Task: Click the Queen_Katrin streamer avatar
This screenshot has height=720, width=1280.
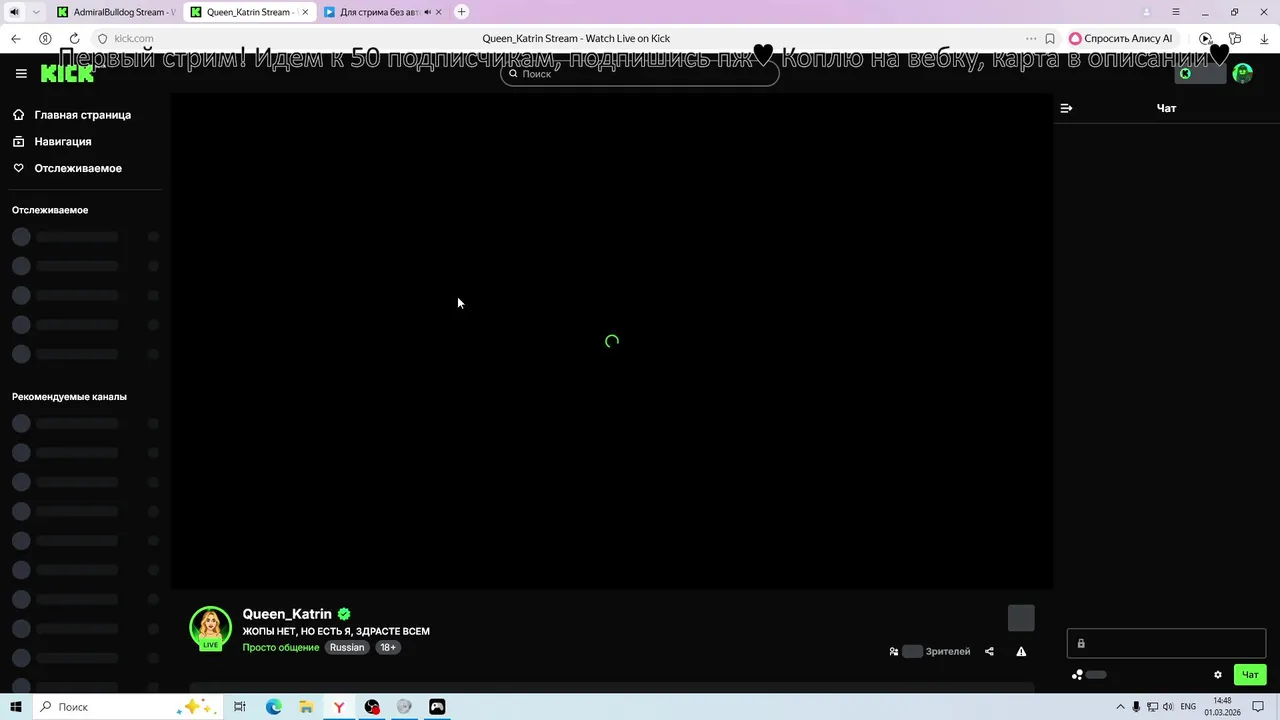Action: click(210, 628)
